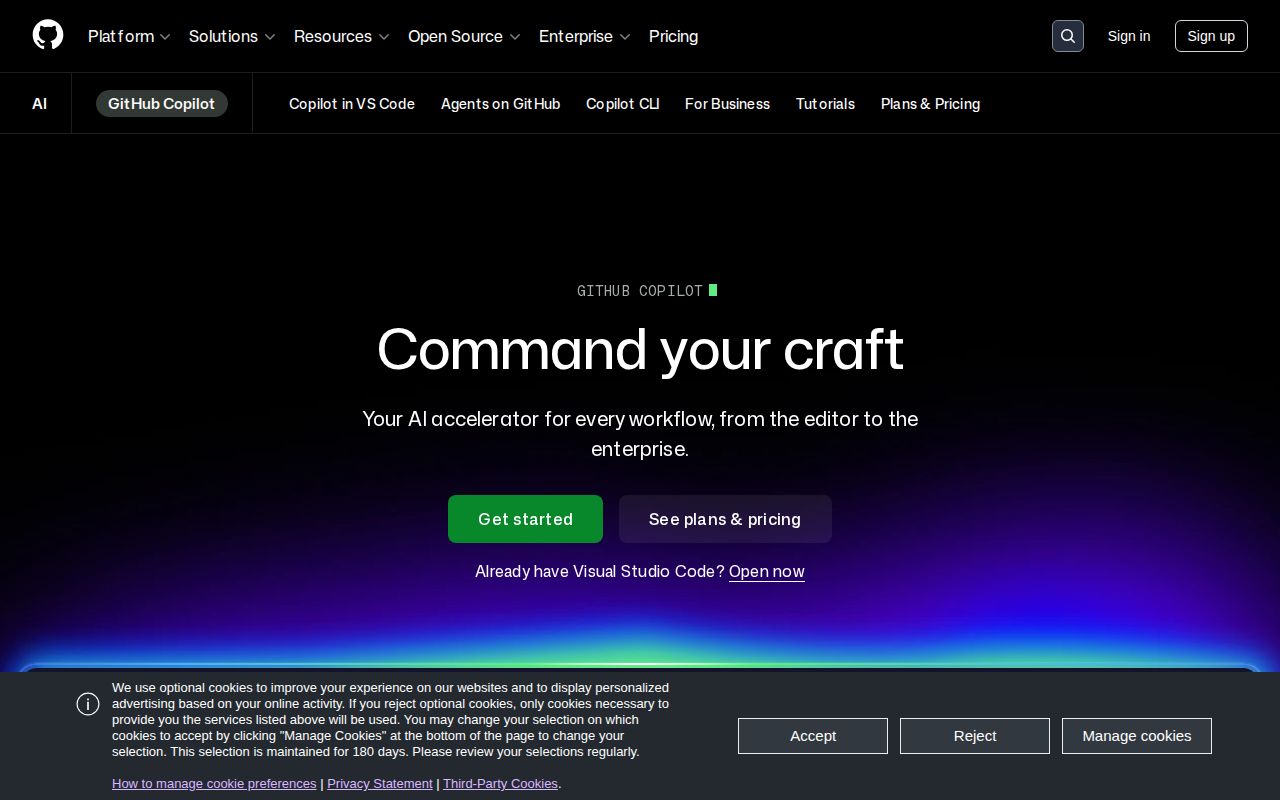Viewport: 1280px width, 800px height.
Task: Expand the Resources menu
Action: (341, 36)
